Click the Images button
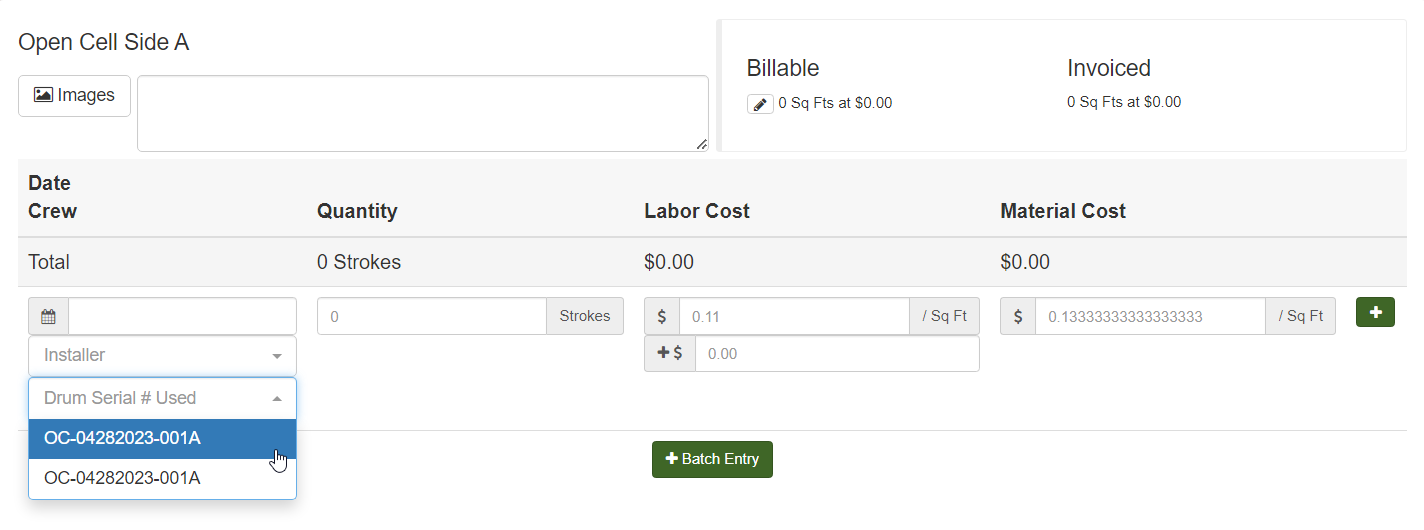The height and width of the screenshot is (530, 1424). pyautogui.click(x=74, y=96)
